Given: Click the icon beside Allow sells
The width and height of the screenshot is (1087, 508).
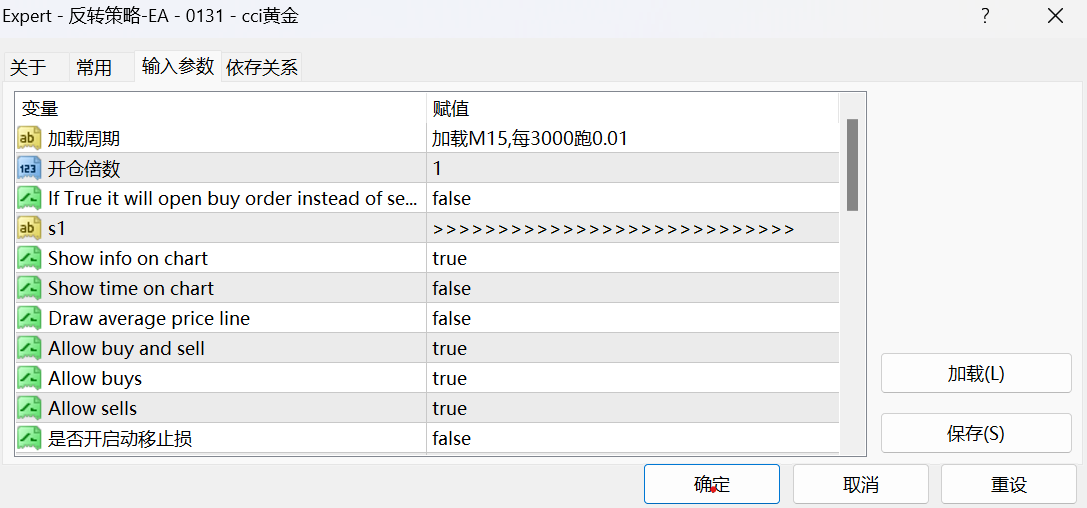Looking at the screenshot, I should 29,408.
